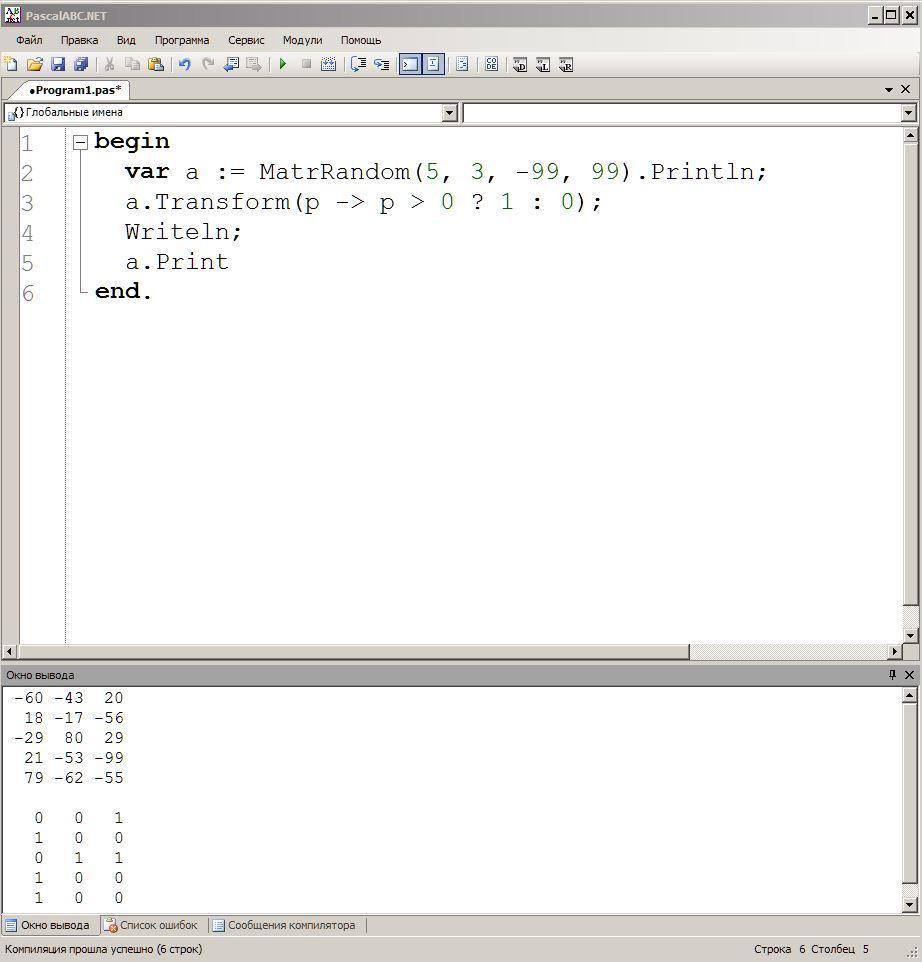Step over debugging icon
The height and width of the screenshot is (962, 922).
(x=358, y=64)
